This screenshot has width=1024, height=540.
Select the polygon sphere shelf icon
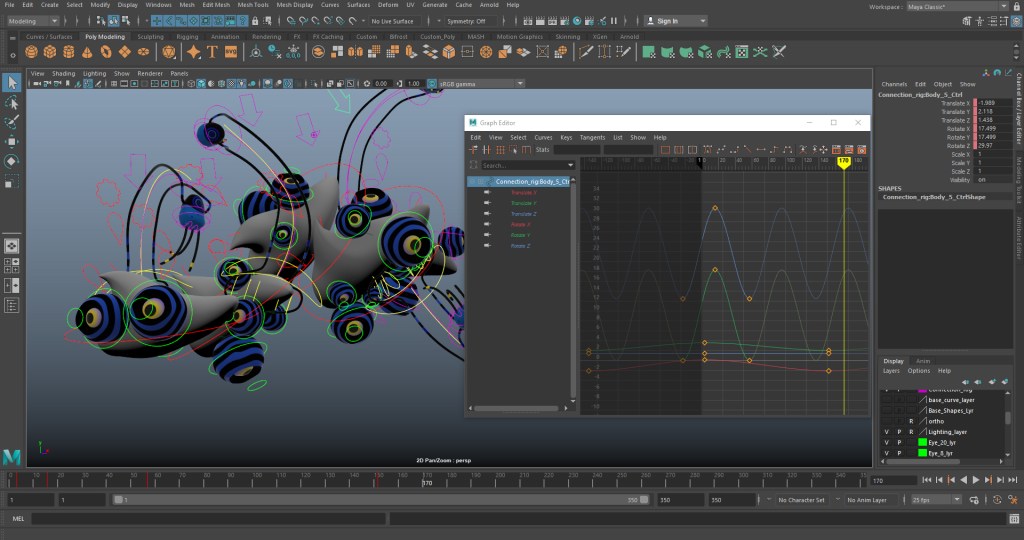click(31, 52)
